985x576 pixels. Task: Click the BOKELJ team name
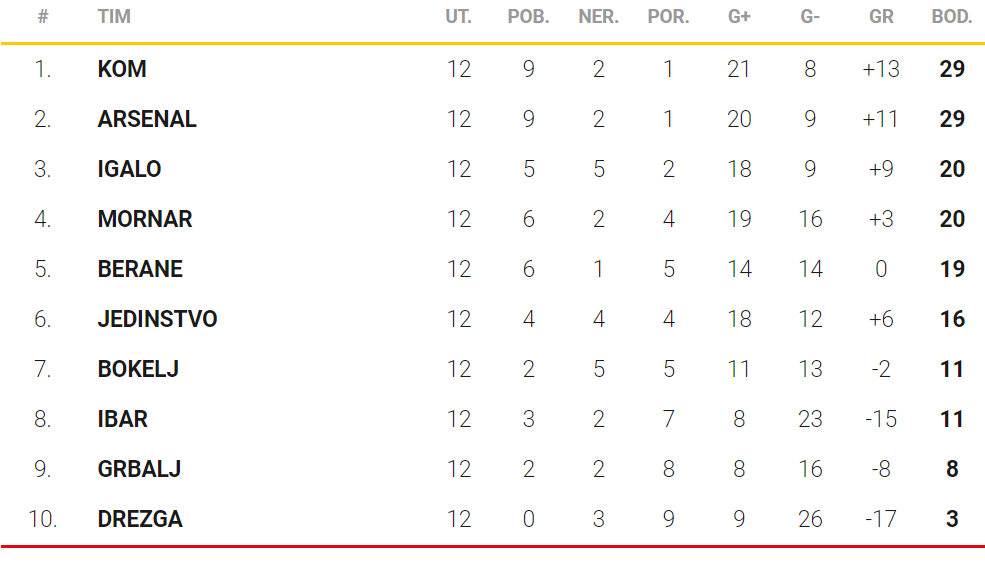(x=138, y=369)
